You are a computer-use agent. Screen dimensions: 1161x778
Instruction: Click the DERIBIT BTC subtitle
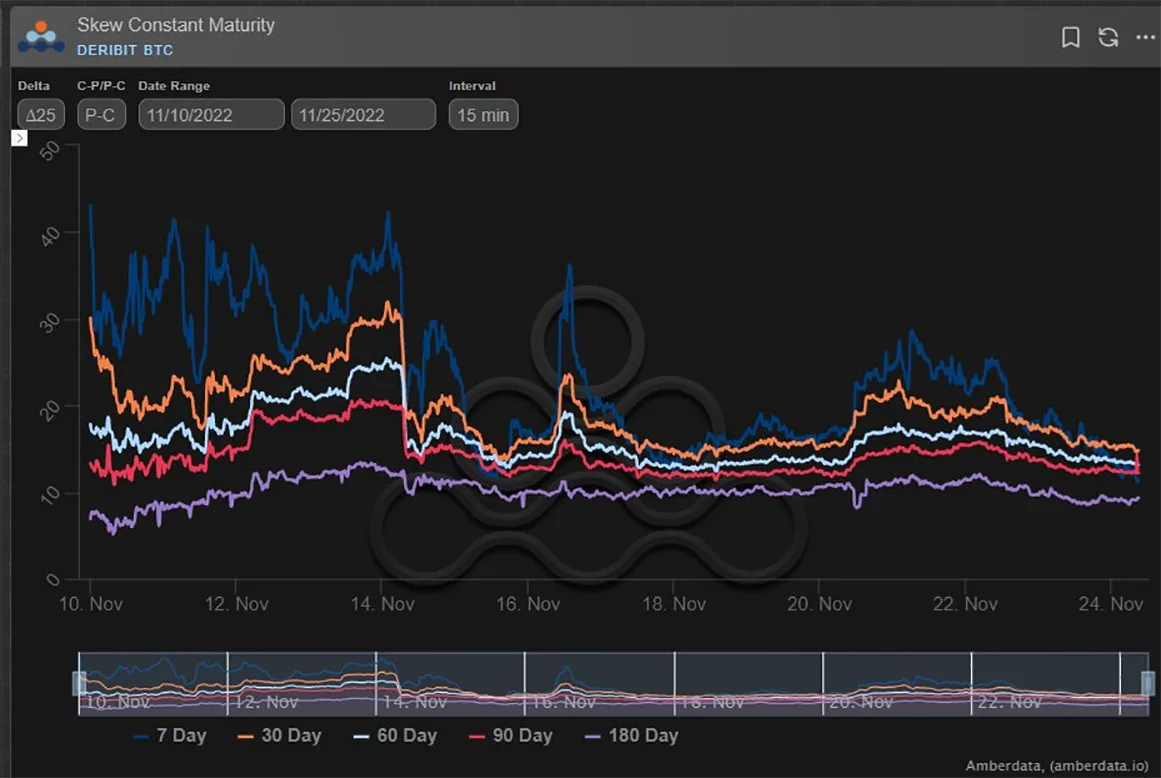(125, 50)
